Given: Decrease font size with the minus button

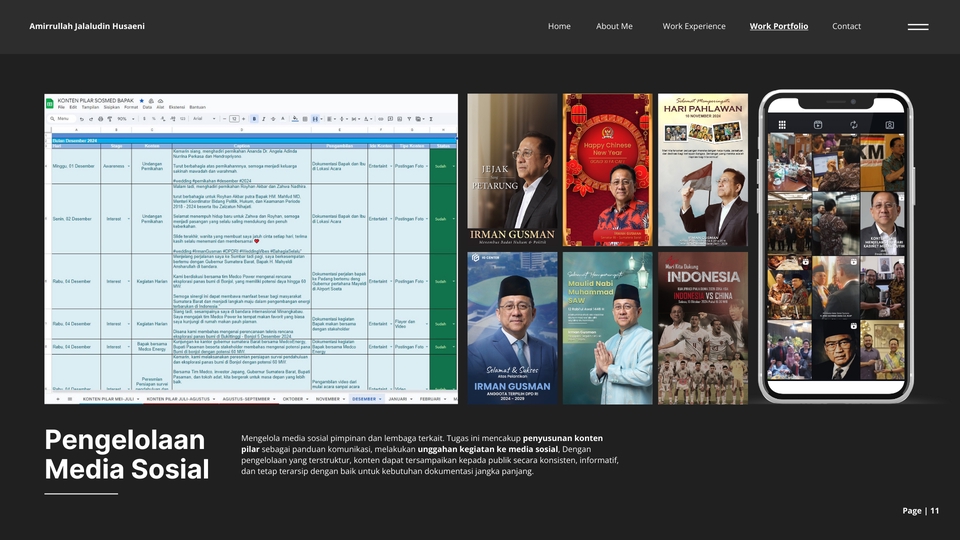Looking at the screenshot, I should coord(225,119).
